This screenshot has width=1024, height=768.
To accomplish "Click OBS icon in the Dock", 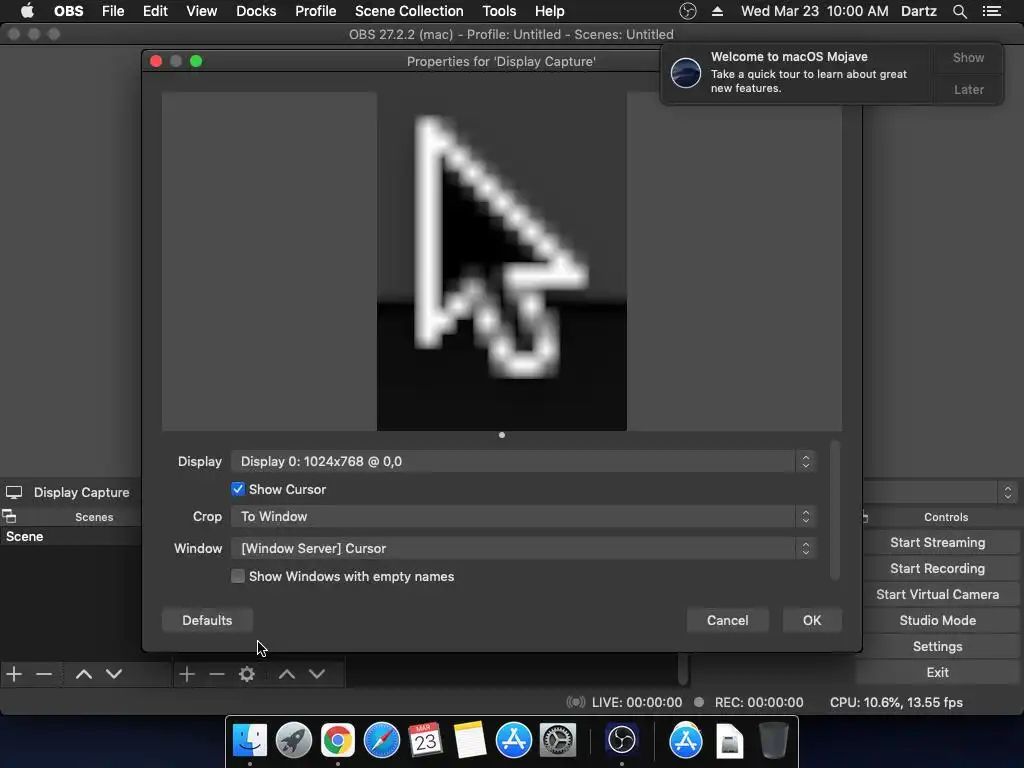I will tap(622, 740).
